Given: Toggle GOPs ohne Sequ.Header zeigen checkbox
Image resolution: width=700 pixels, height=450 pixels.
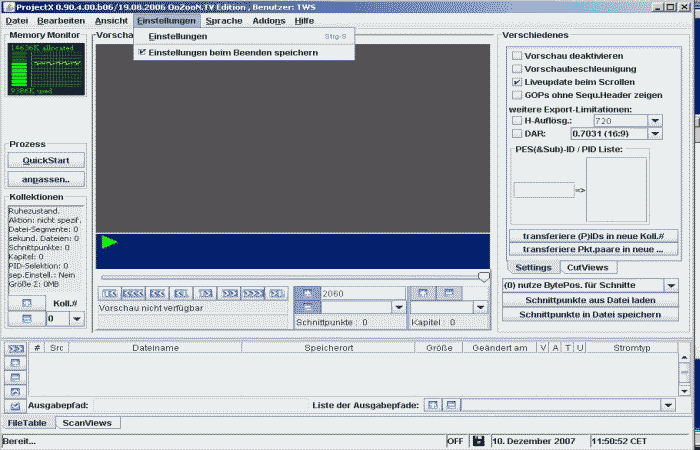Looking at the screenshot, I should coord(517,95).
